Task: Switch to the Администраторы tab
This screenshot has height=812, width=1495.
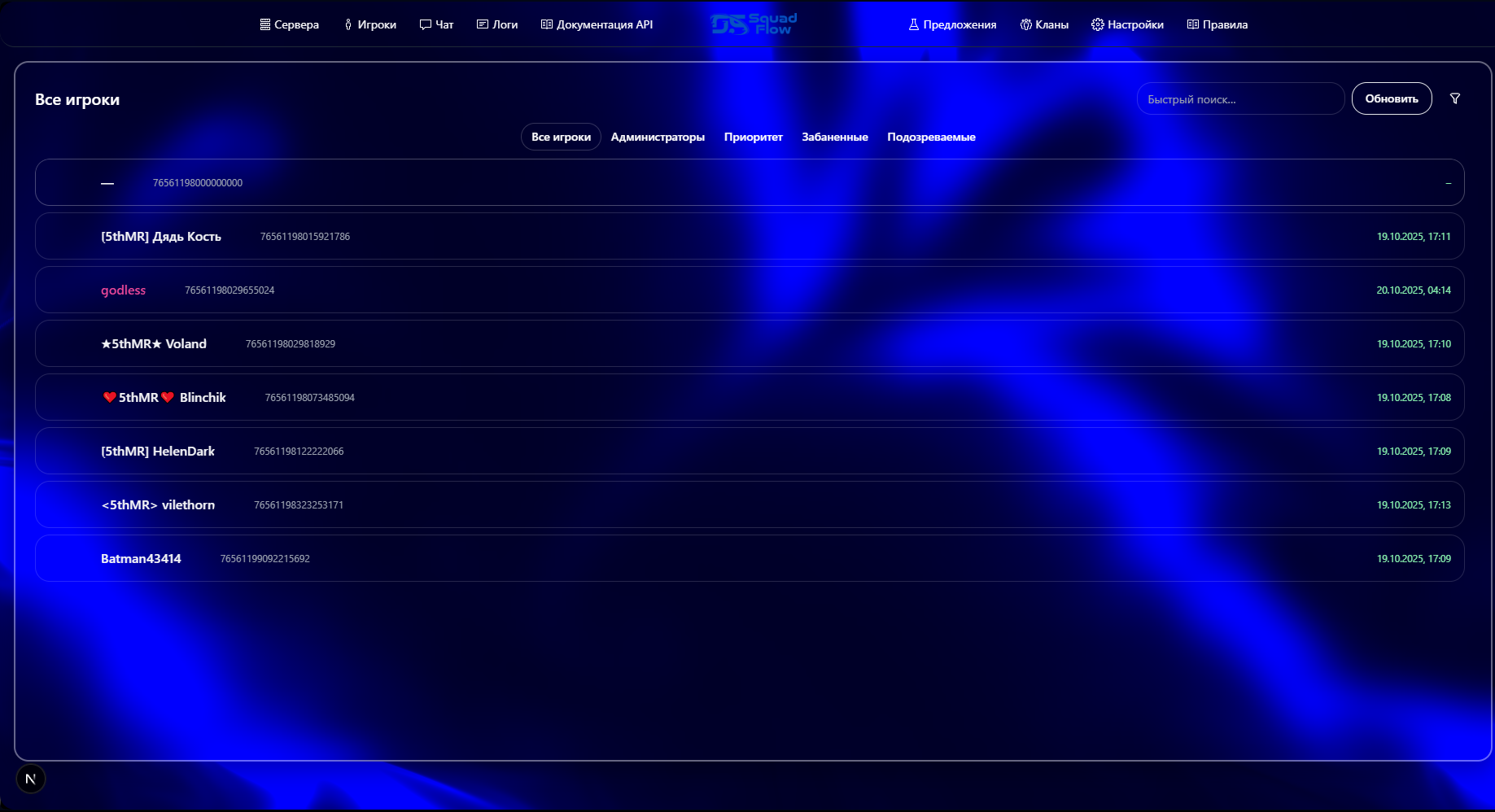Action: [658, 137]
